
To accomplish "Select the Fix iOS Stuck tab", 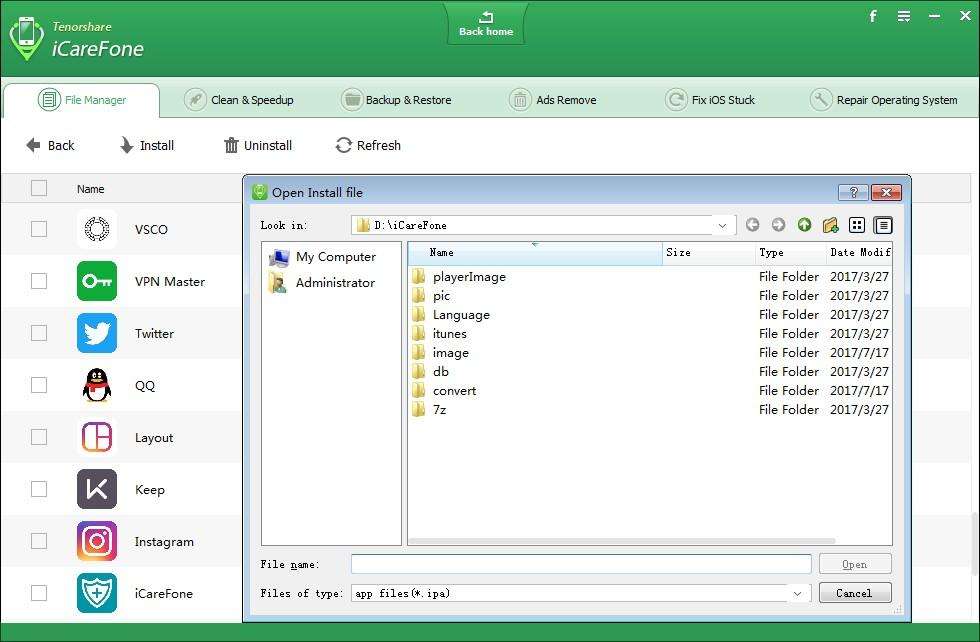I will (710, 100).
